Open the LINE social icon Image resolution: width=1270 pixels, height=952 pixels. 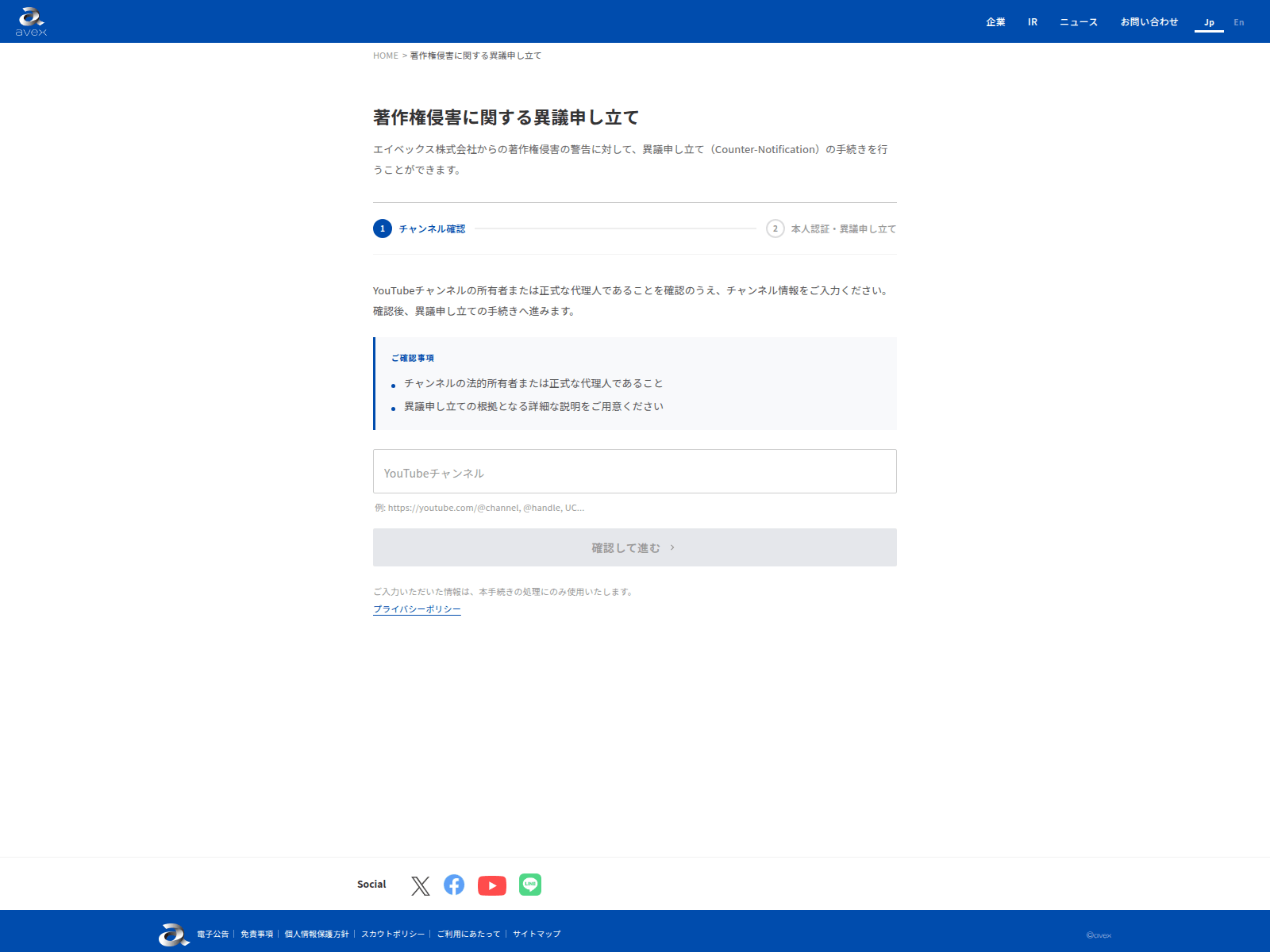click(x=530, y=885)
